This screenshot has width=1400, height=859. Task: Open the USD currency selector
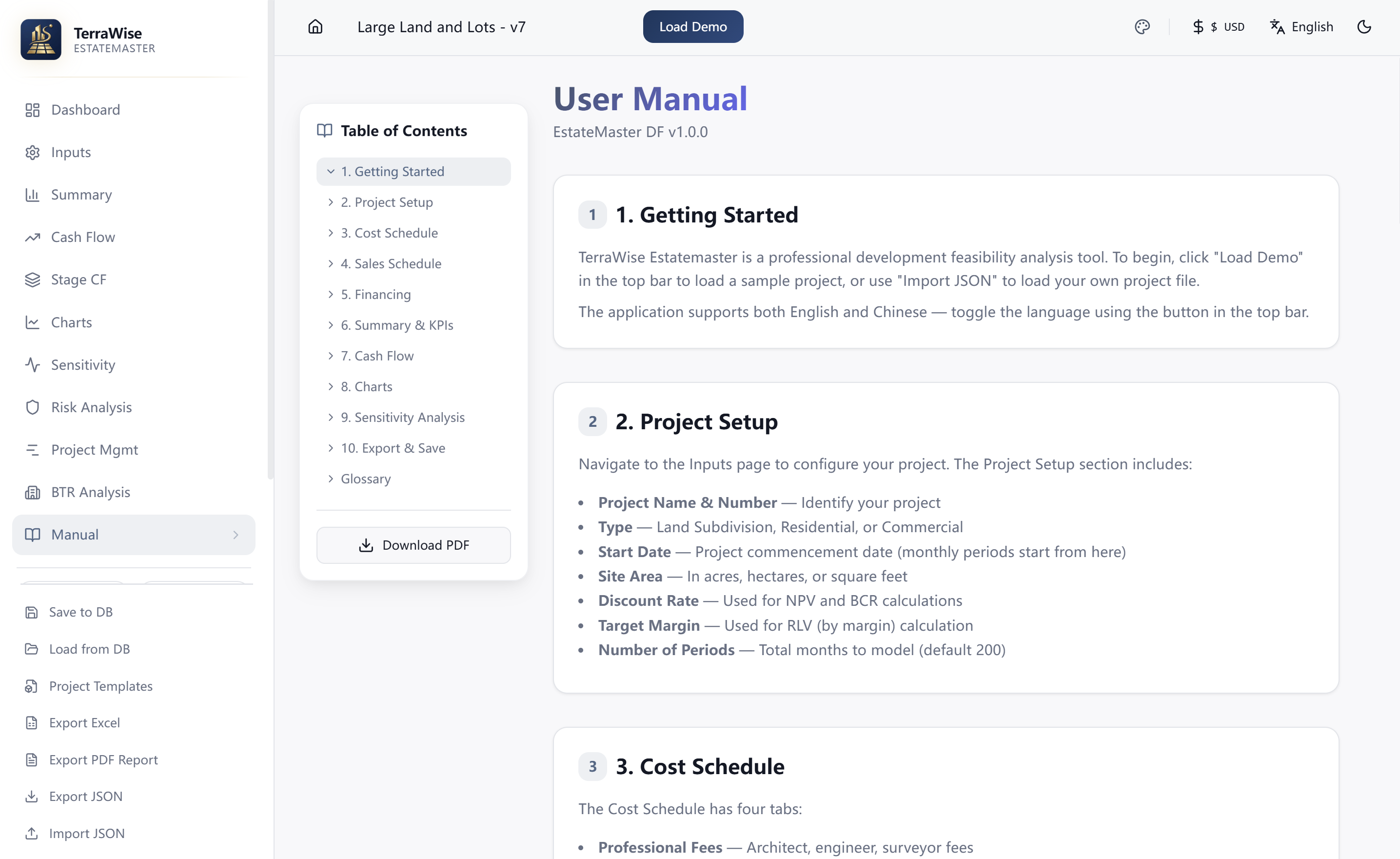[1218, 27]
